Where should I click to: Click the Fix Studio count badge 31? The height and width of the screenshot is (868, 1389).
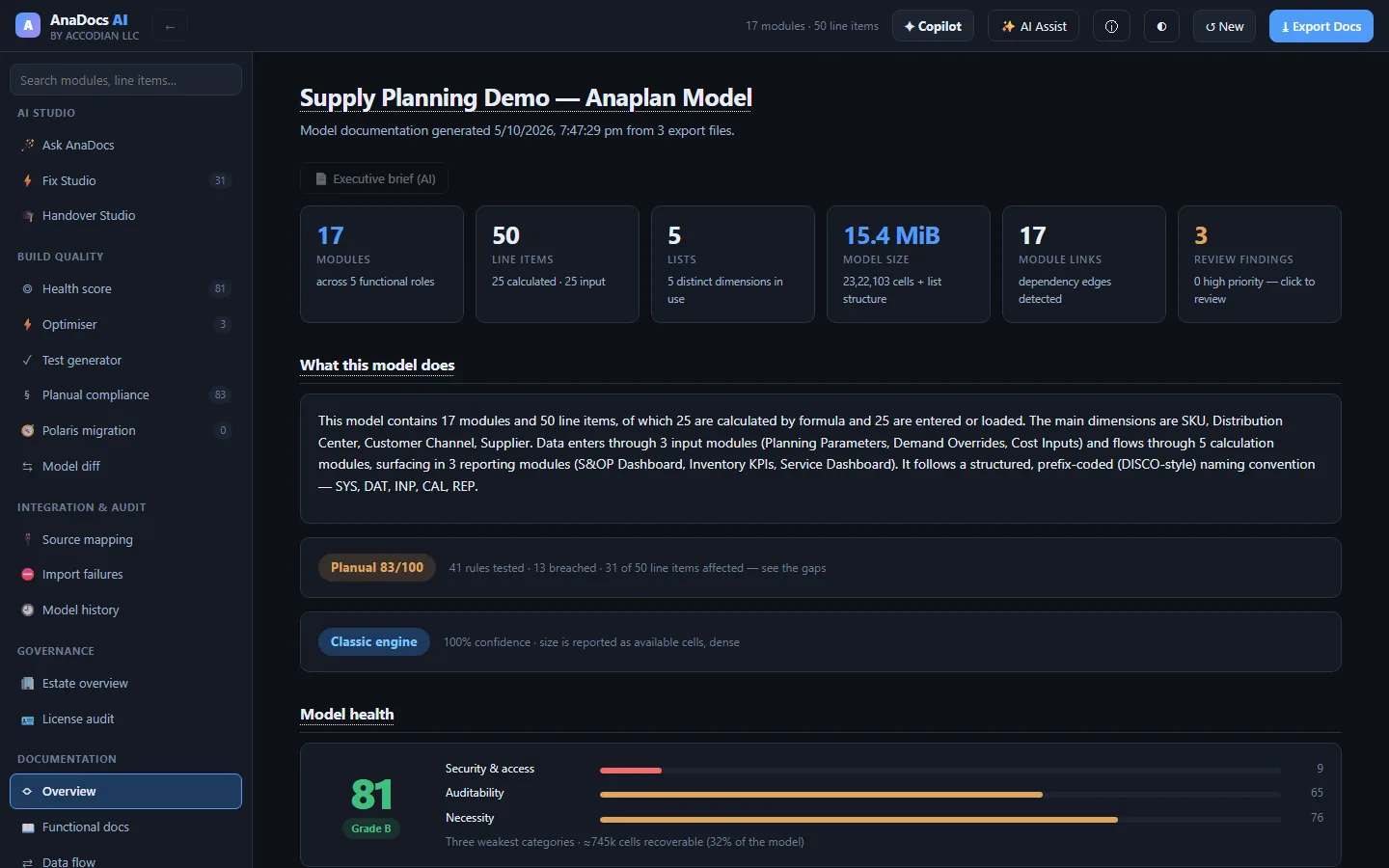click(x=220, y=180)
